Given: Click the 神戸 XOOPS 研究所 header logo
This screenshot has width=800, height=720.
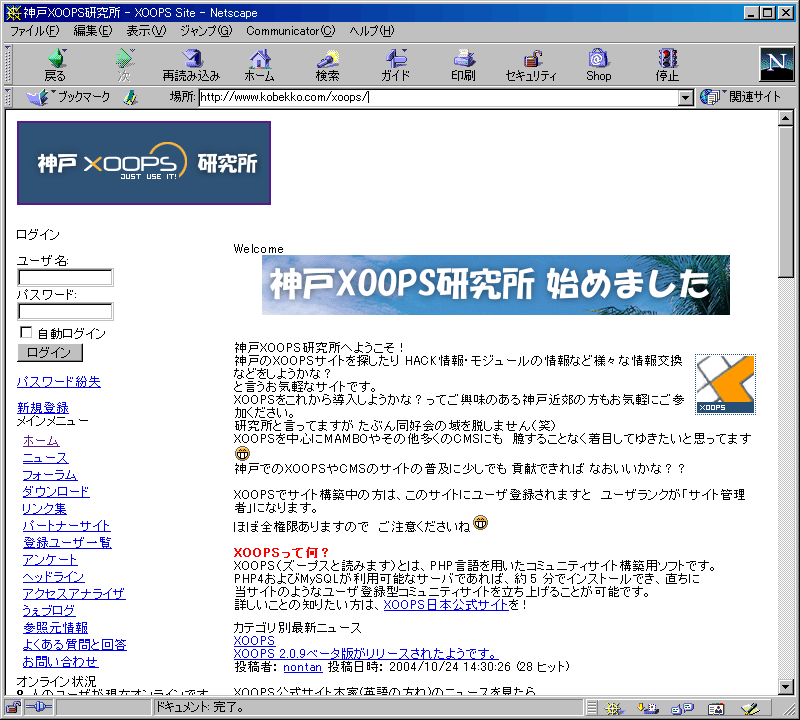Looking at the screenshot, I should coord(144,163).
